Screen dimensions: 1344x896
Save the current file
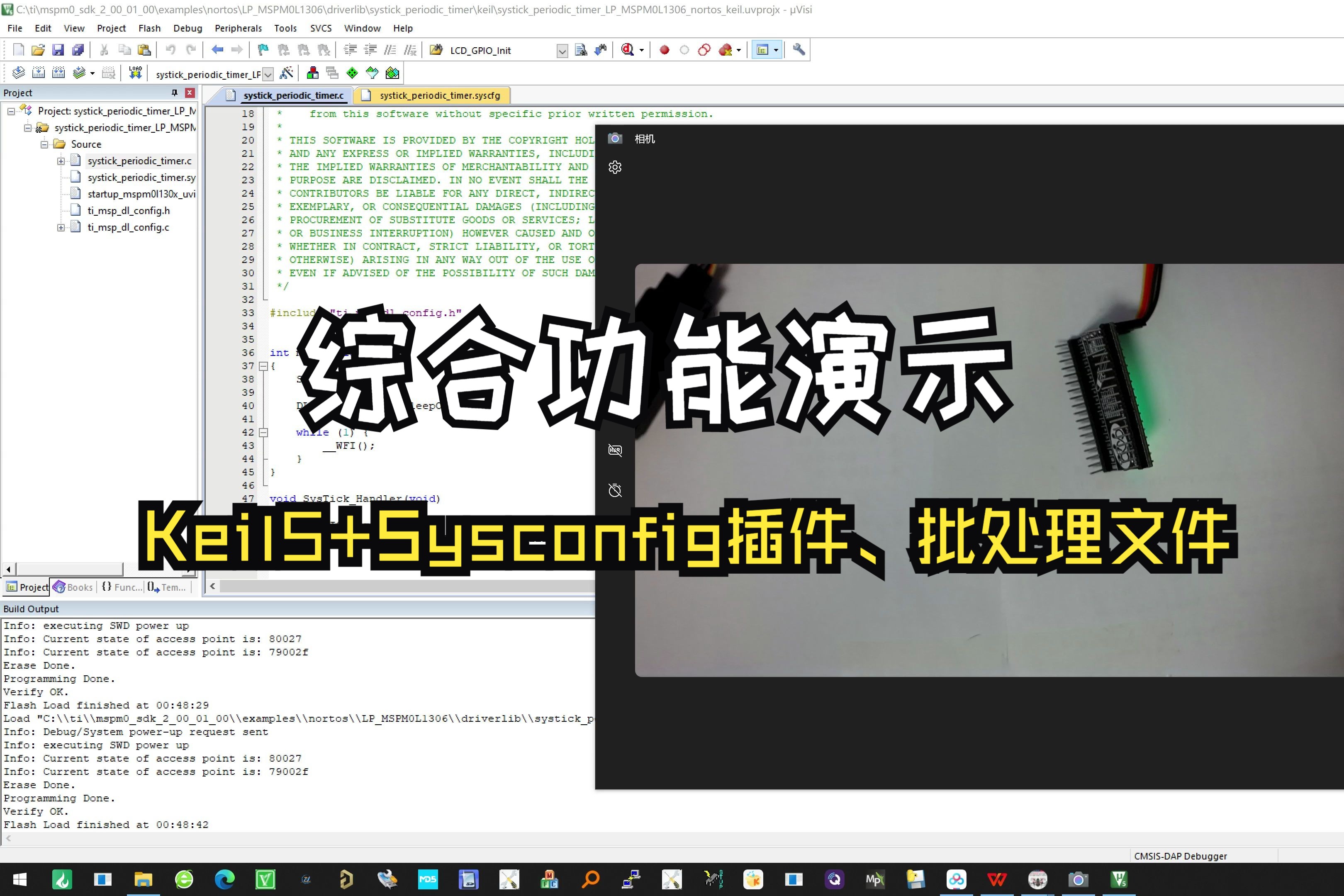point(58,50)
